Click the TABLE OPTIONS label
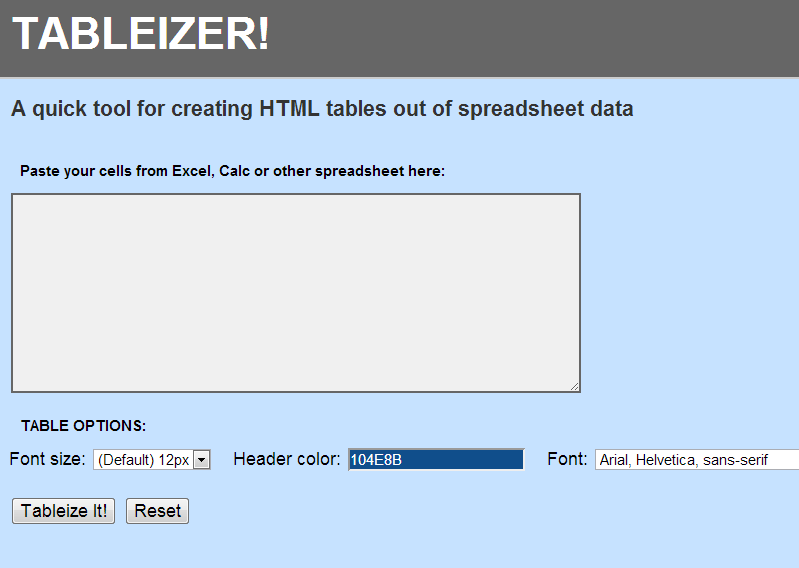799x568 pixels. tap(84, 426)
